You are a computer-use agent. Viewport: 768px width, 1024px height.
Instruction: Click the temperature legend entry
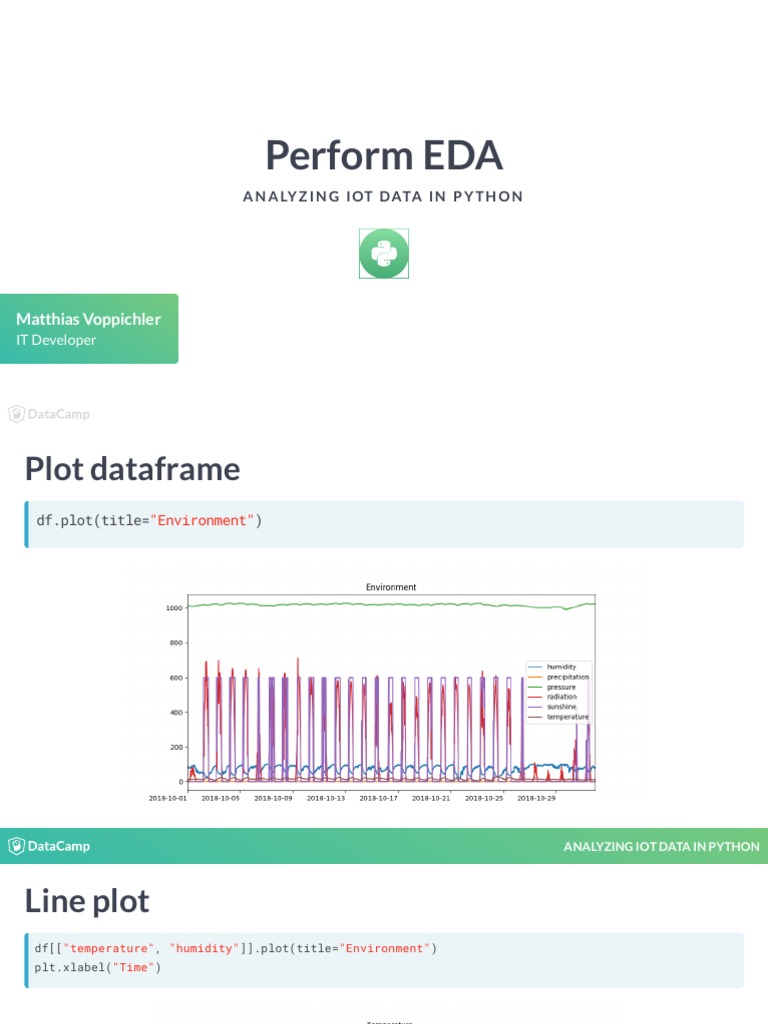click(567, 717)
